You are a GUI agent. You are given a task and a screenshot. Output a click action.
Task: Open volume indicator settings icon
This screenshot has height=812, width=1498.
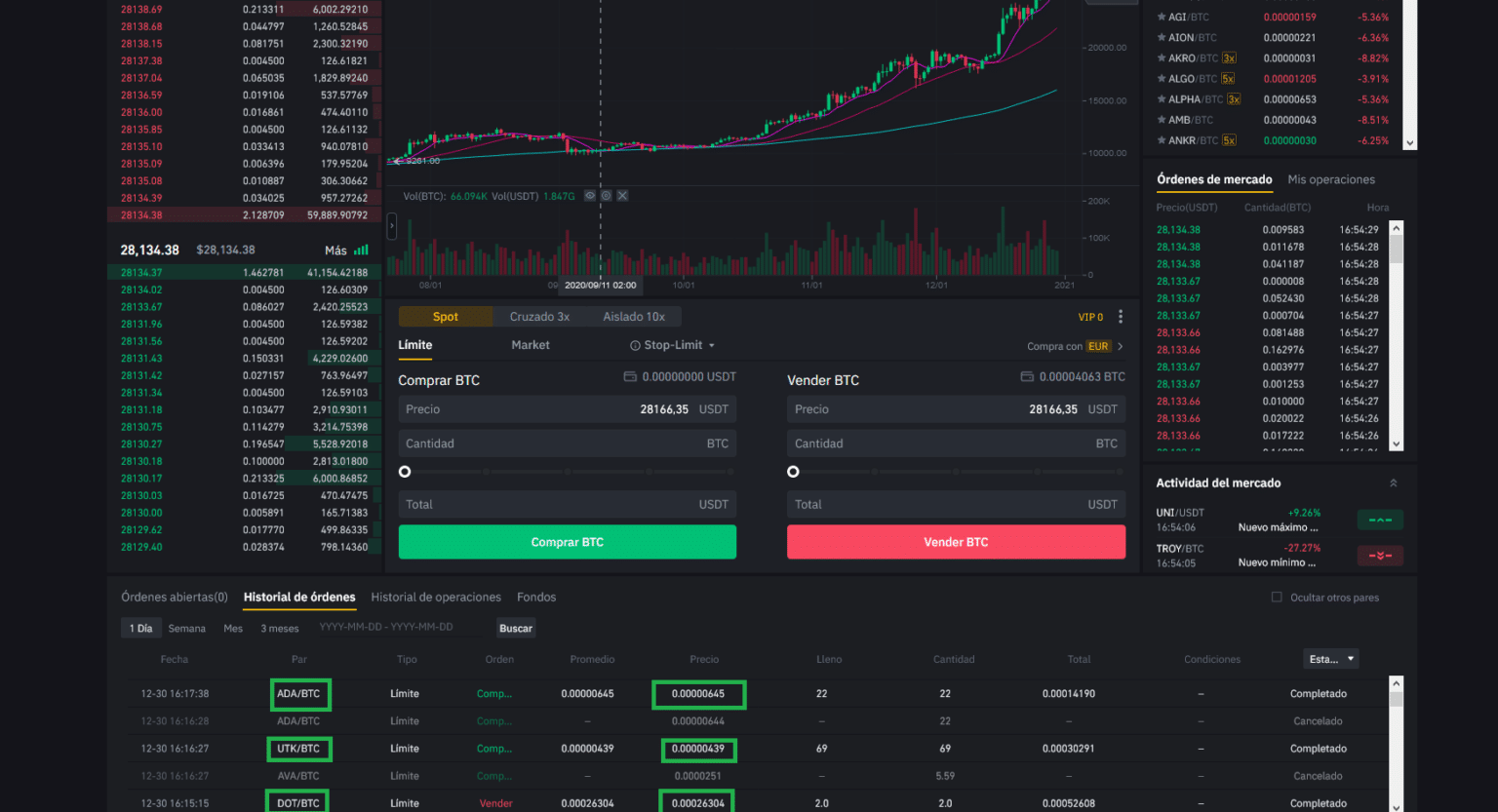[x=606, y=196]
